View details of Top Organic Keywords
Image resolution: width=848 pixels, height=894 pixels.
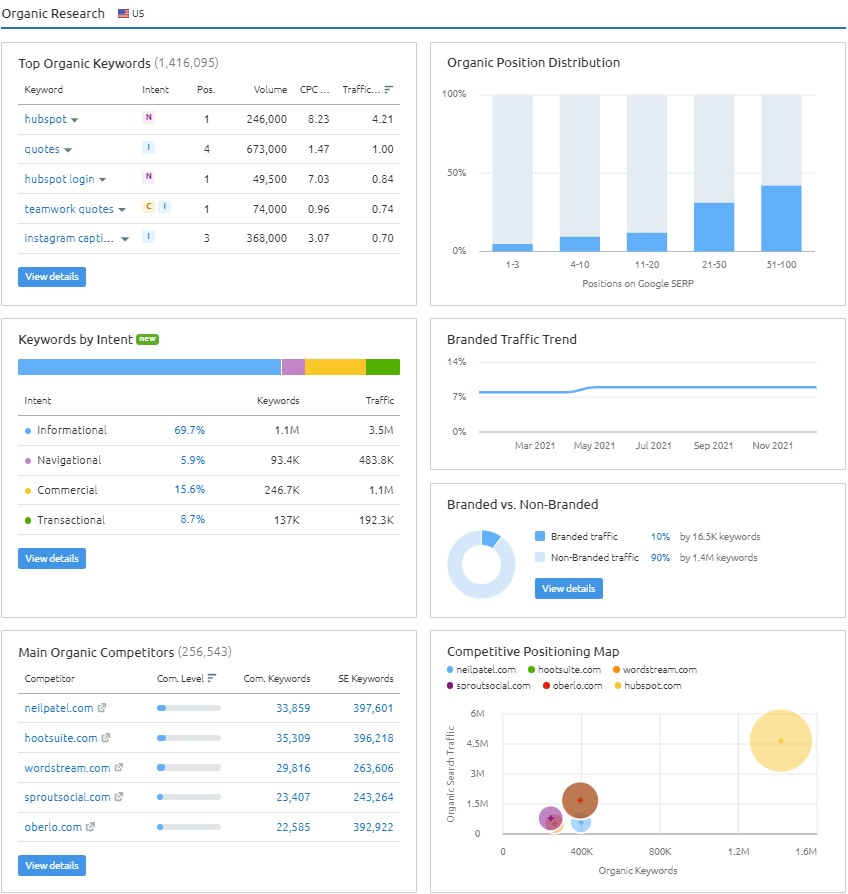[x=52, y=277]
